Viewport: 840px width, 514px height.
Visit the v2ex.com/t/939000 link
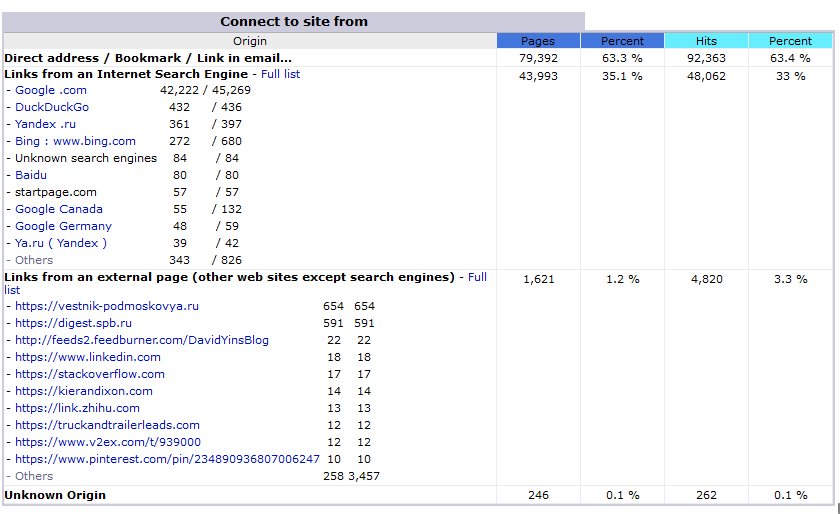(x=108, y=442)
